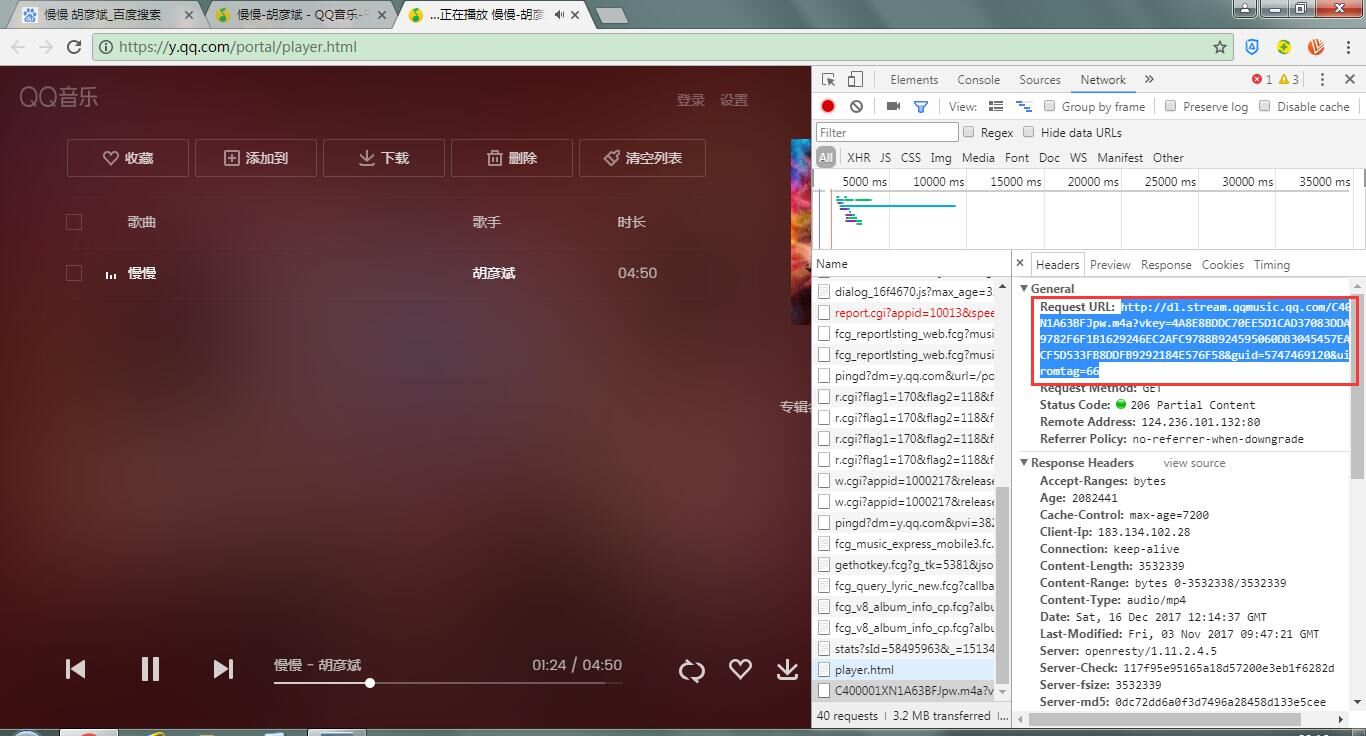Switch to the Console tab in DevTools
Viewport: 1366px width, 736px height.
pyautogui.click(x=978, y=79)
